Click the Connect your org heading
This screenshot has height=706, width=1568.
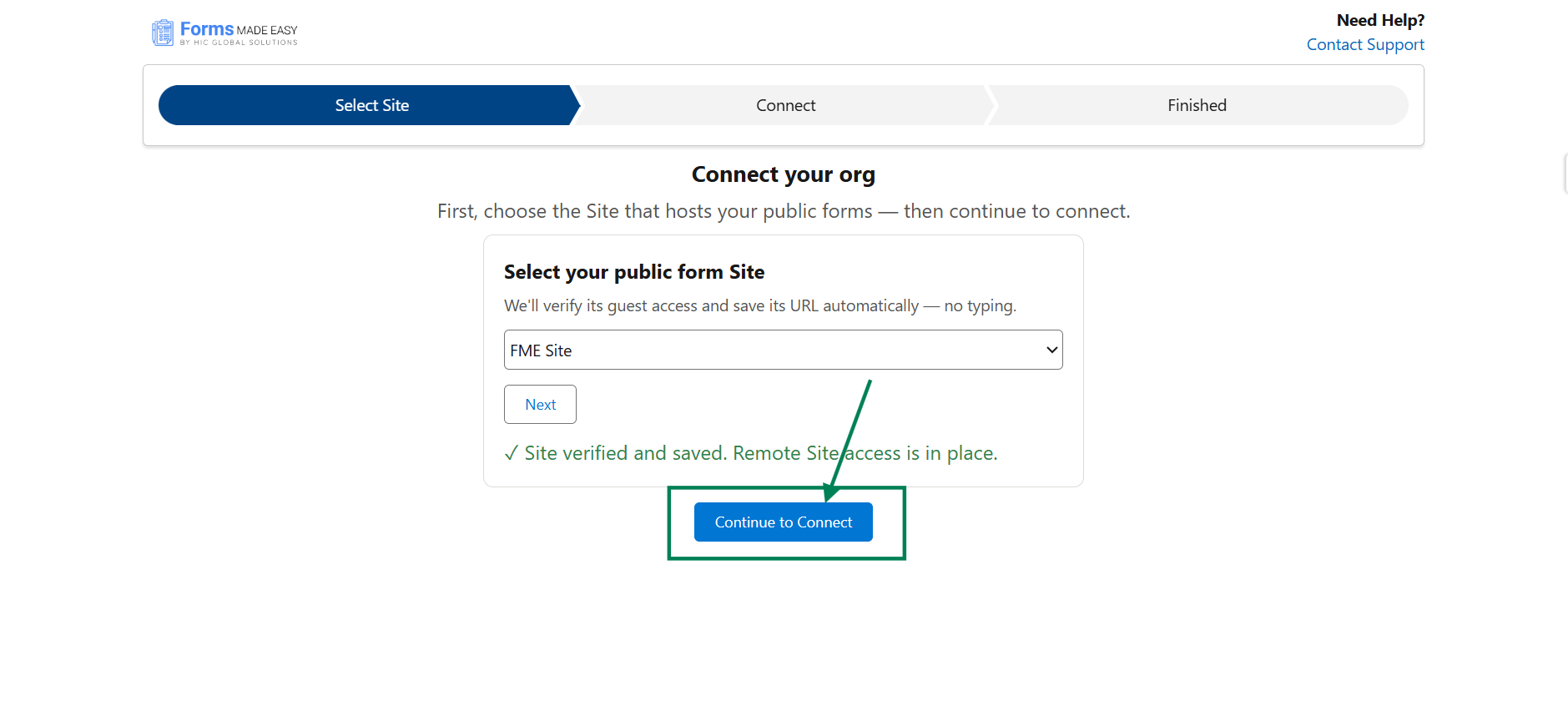click(x=783, y=174)
